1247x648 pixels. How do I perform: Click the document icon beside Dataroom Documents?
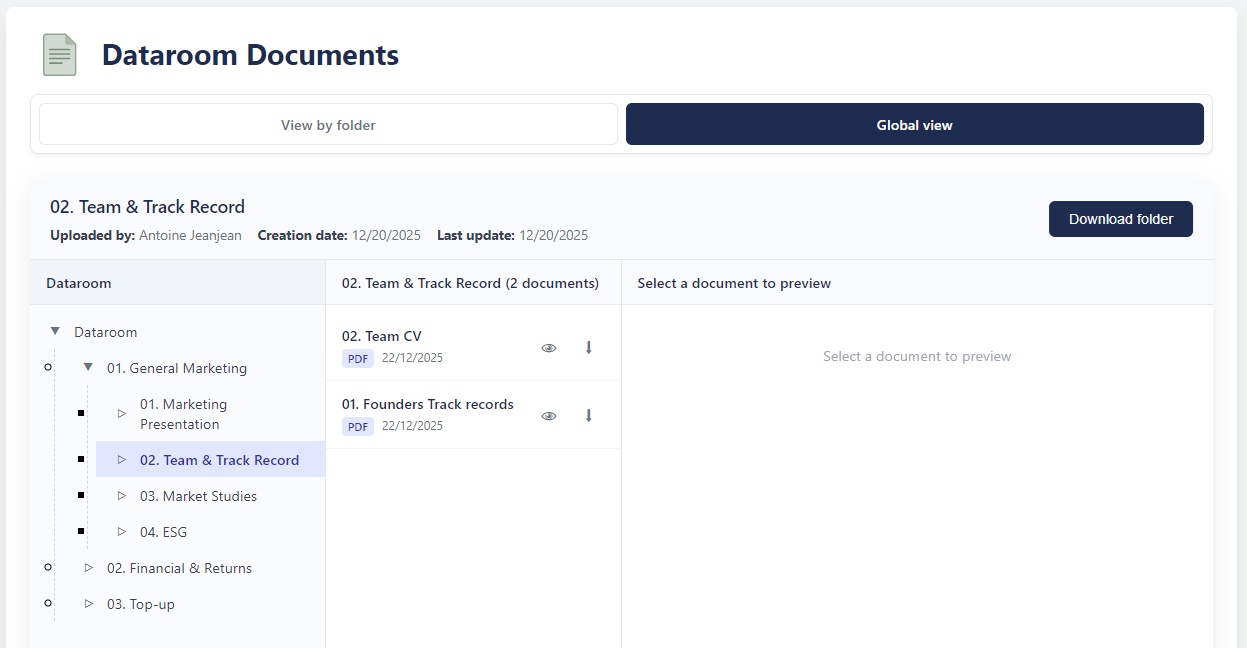coord(59,55)
